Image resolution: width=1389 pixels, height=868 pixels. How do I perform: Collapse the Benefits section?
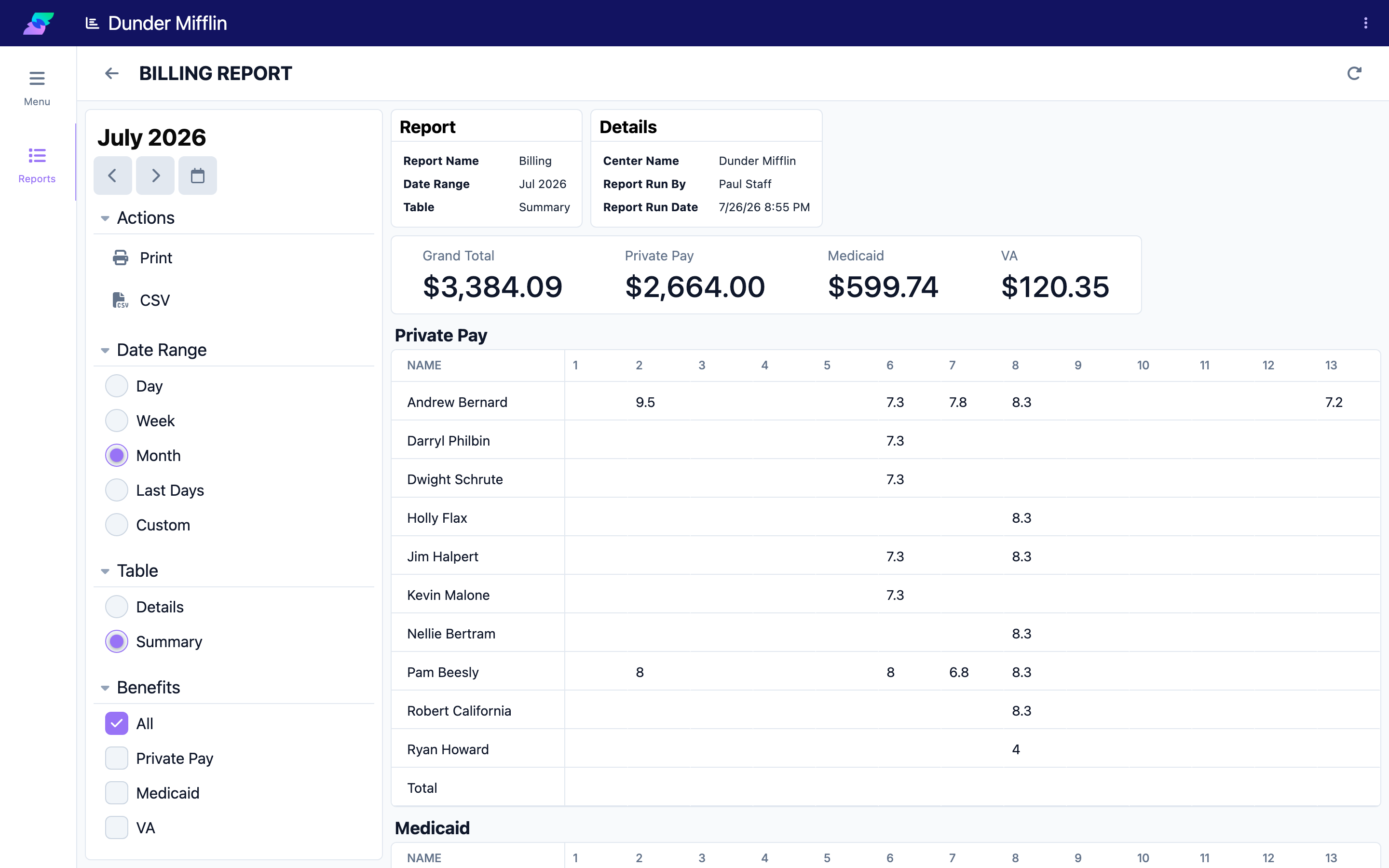coord(105,688)
